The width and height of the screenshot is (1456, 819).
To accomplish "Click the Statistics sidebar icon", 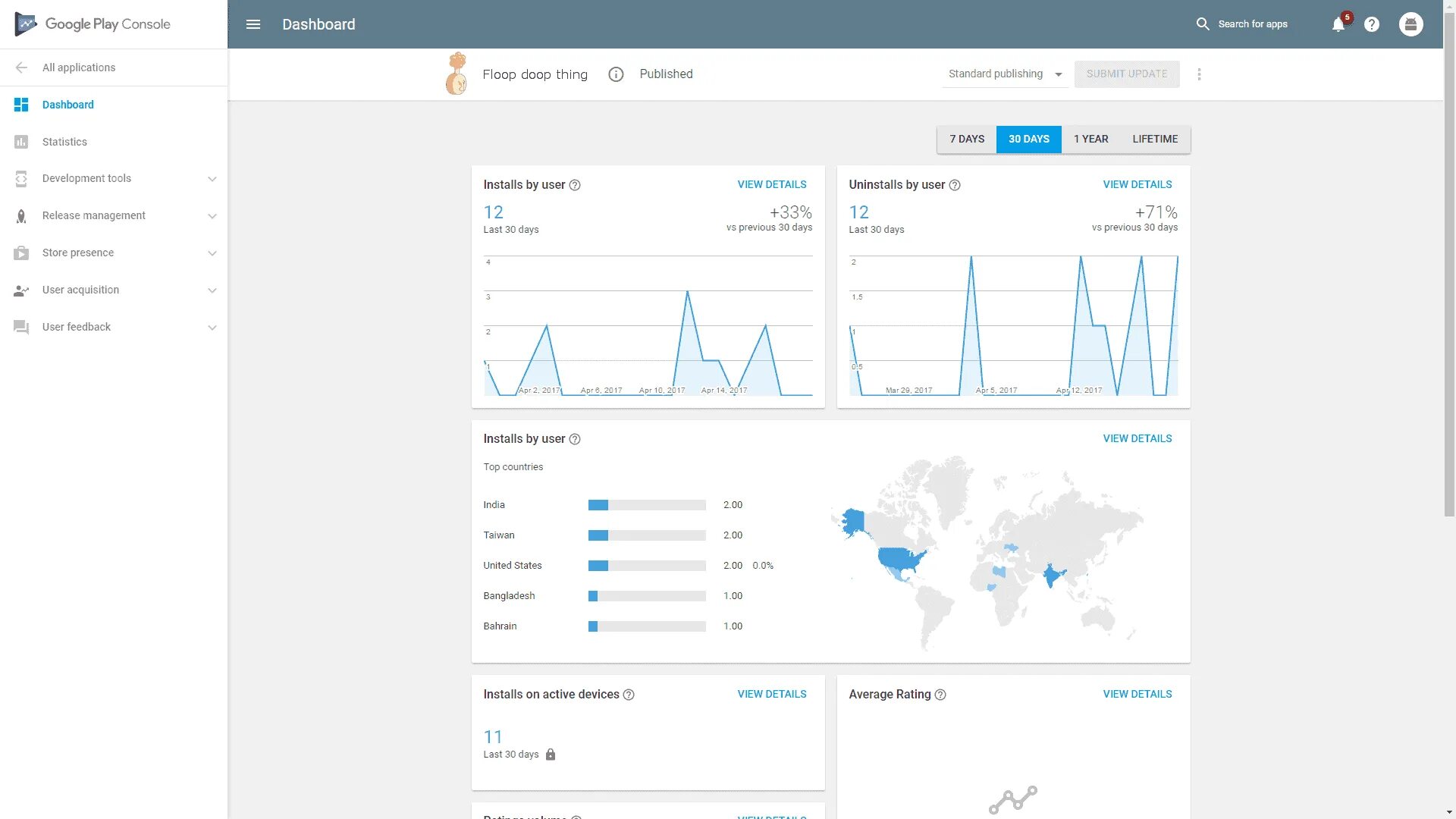I will [x=21, y=141].
